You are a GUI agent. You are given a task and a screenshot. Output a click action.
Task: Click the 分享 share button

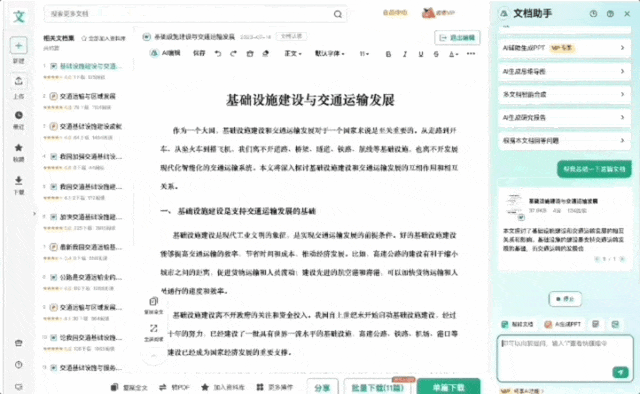point(322,387)
